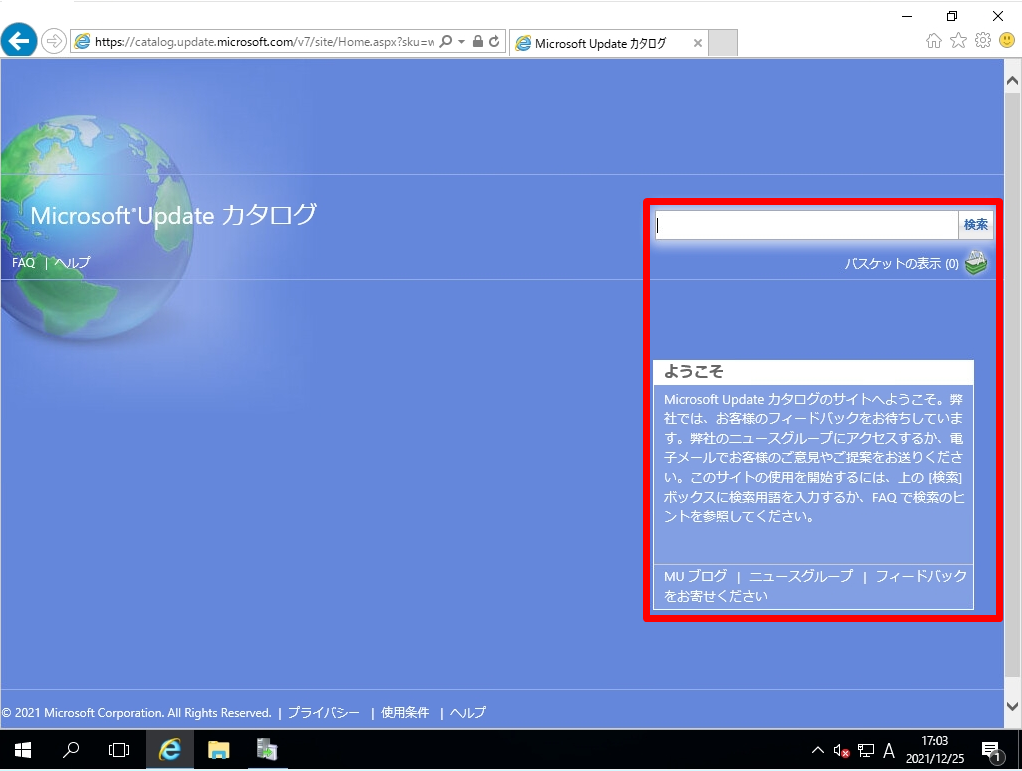
Task: Click the scrollbar up arrow
Action: click(1012, 81)
